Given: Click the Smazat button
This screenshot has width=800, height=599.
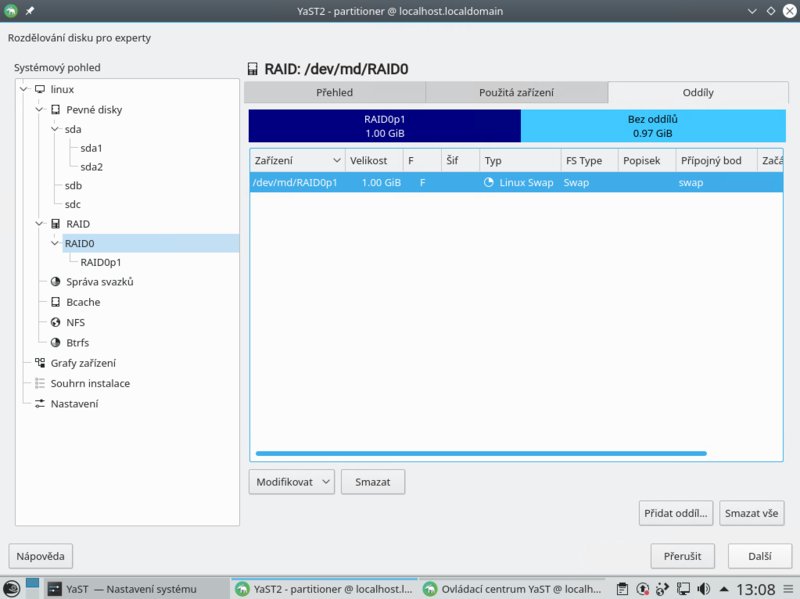Looking at the screenshot, I should [373, 482].
